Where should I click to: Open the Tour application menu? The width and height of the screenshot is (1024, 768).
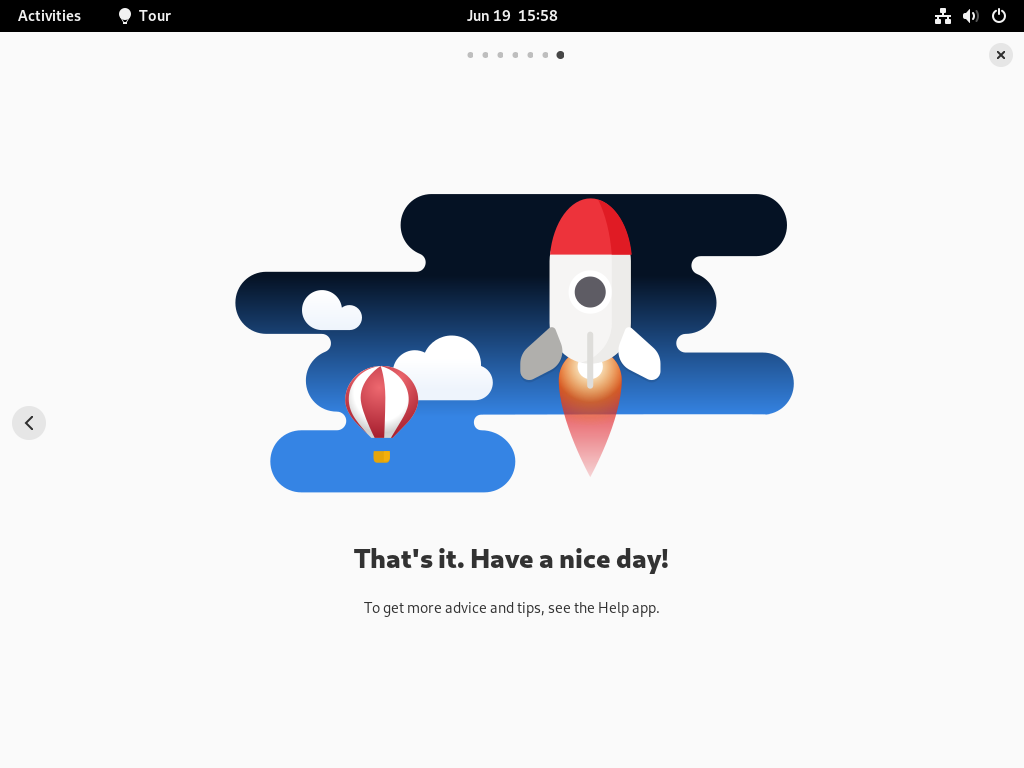[144, 16]
